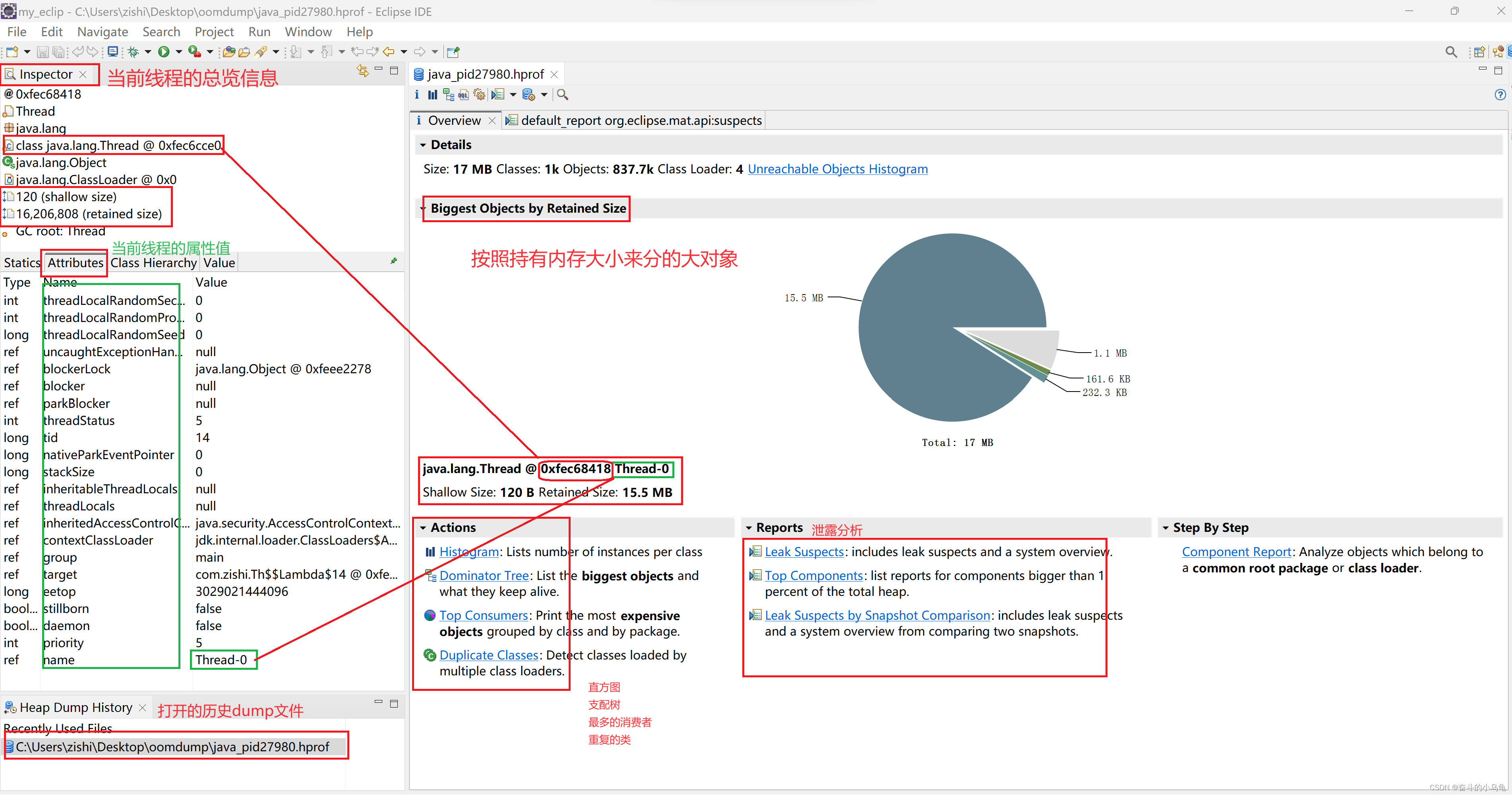The height and width of the screenshot is (795, 1512).
Task: Click pie chart segment for 15.5 MB object
Action: click(x=930, y=320)
